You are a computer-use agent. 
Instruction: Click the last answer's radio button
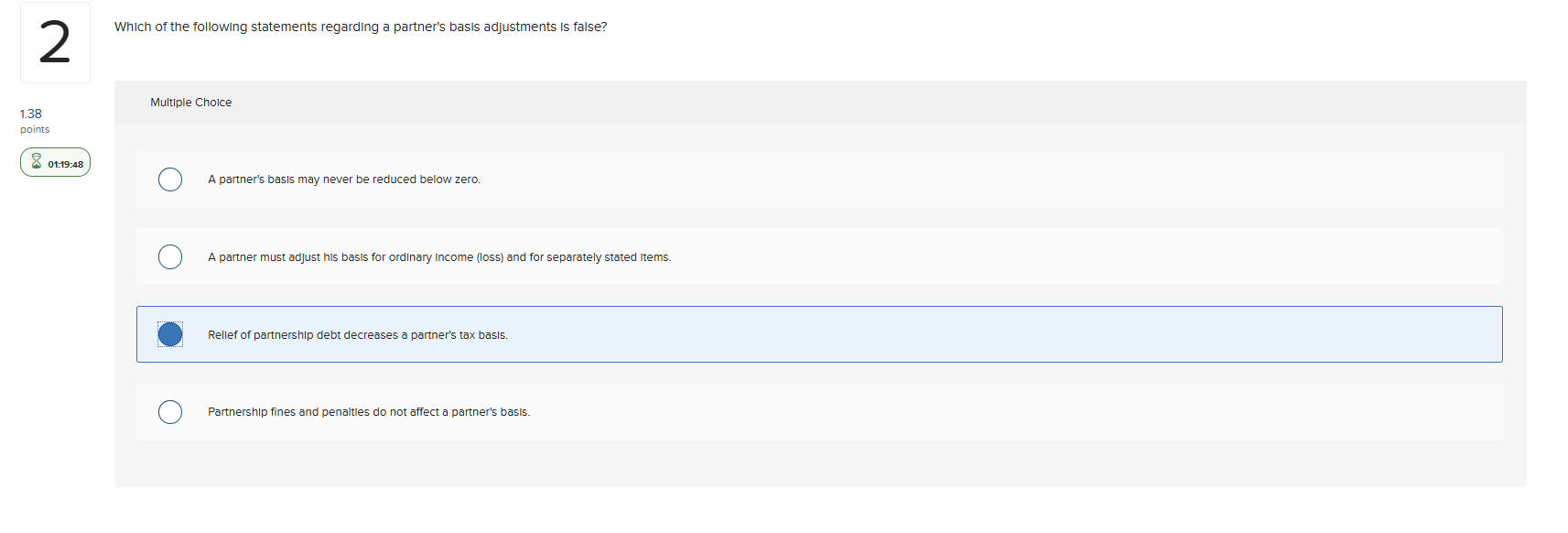(170, 412)
